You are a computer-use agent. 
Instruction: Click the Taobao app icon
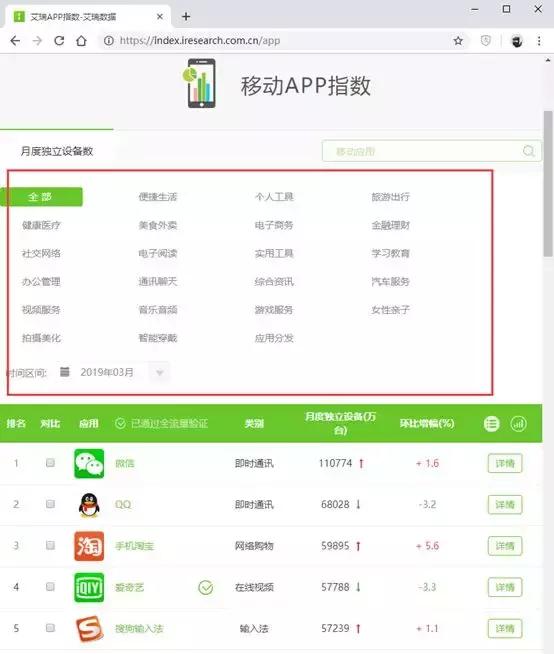point(89,546)
